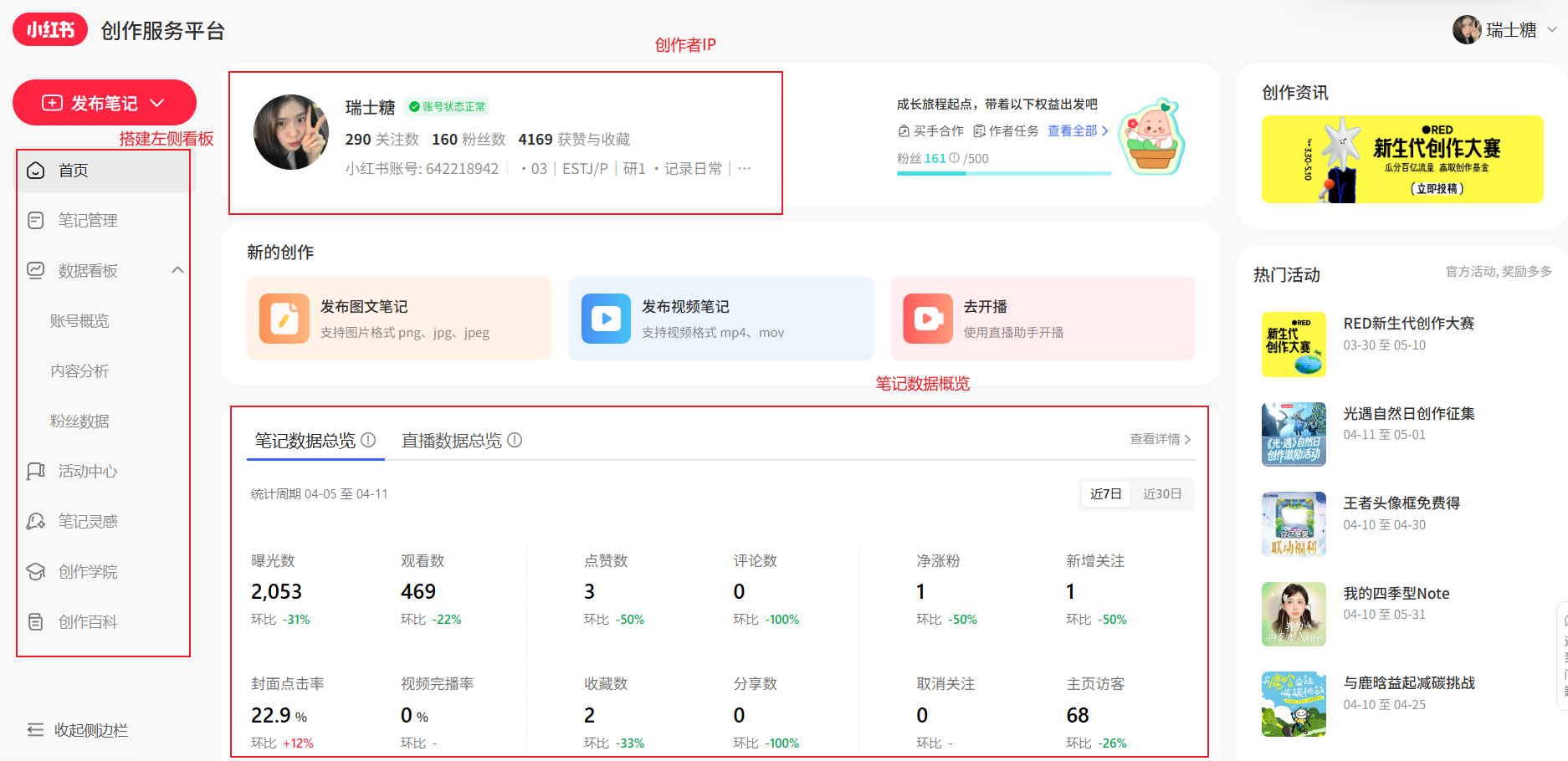This screenshot has width=1568, height=761.
Task: Click the 笔记数据总览 info icon
Action: [x=368, y=440]
